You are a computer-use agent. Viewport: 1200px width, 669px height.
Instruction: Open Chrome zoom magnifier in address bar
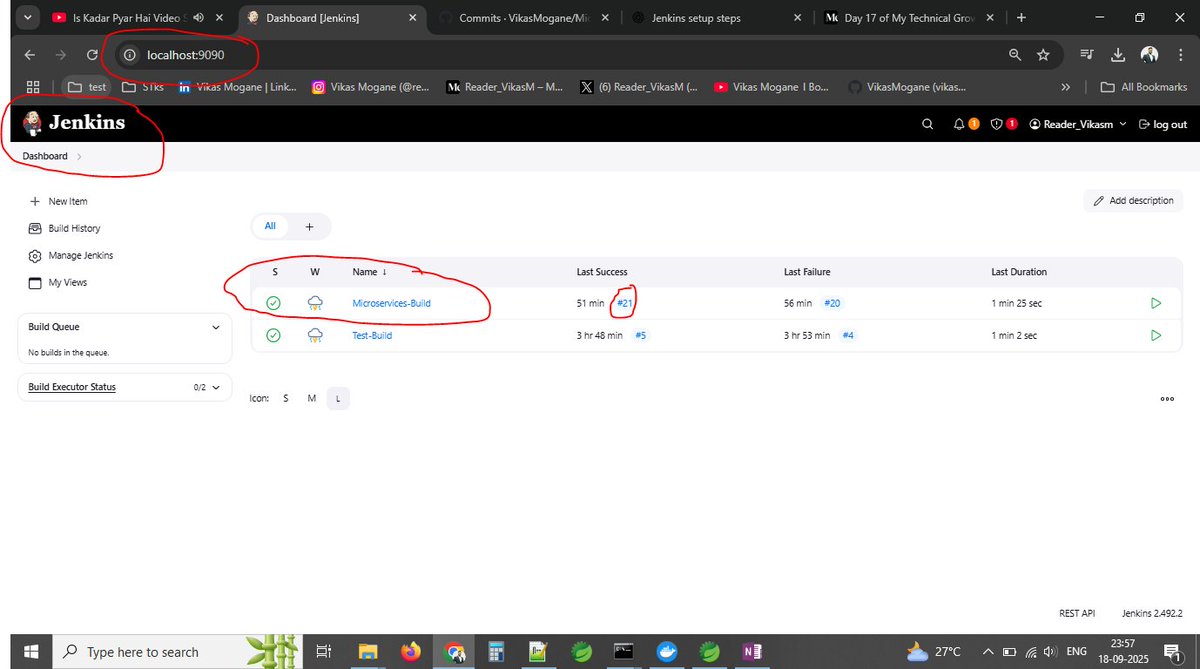pos(1014,55)
